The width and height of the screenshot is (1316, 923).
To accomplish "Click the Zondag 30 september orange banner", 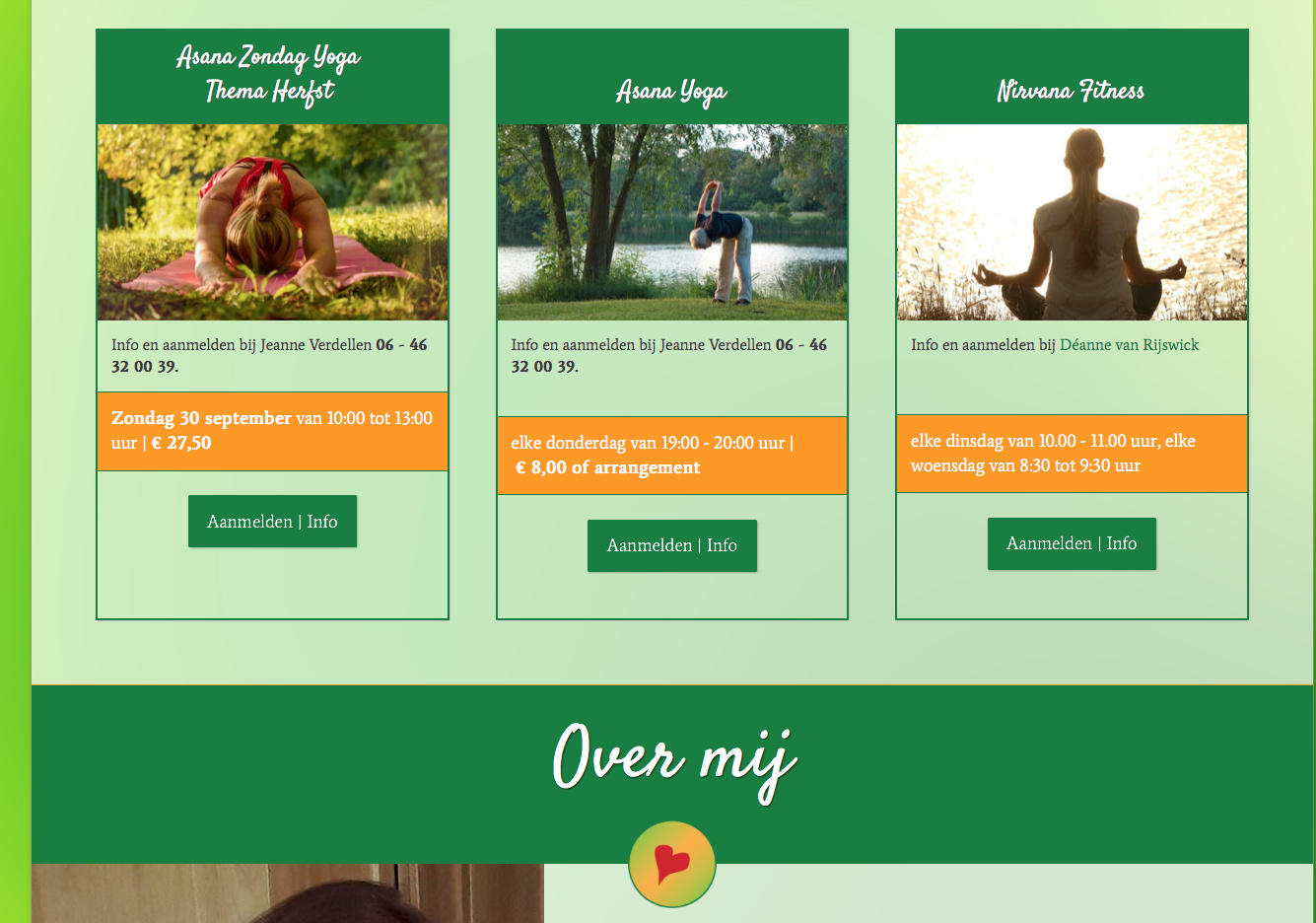I will pyautogui.click(x=273, y=431).
